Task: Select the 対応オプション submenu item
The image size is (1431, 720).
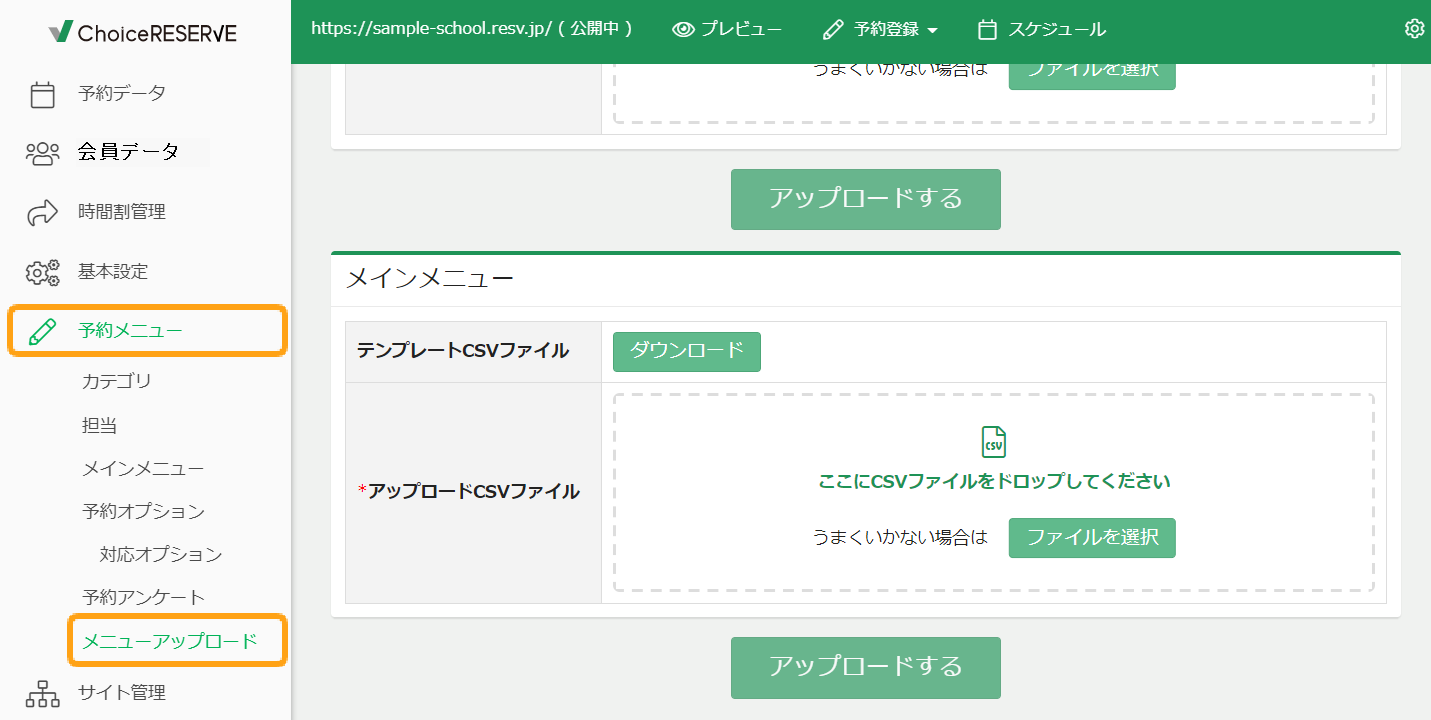Action: (x=161, y=555)
